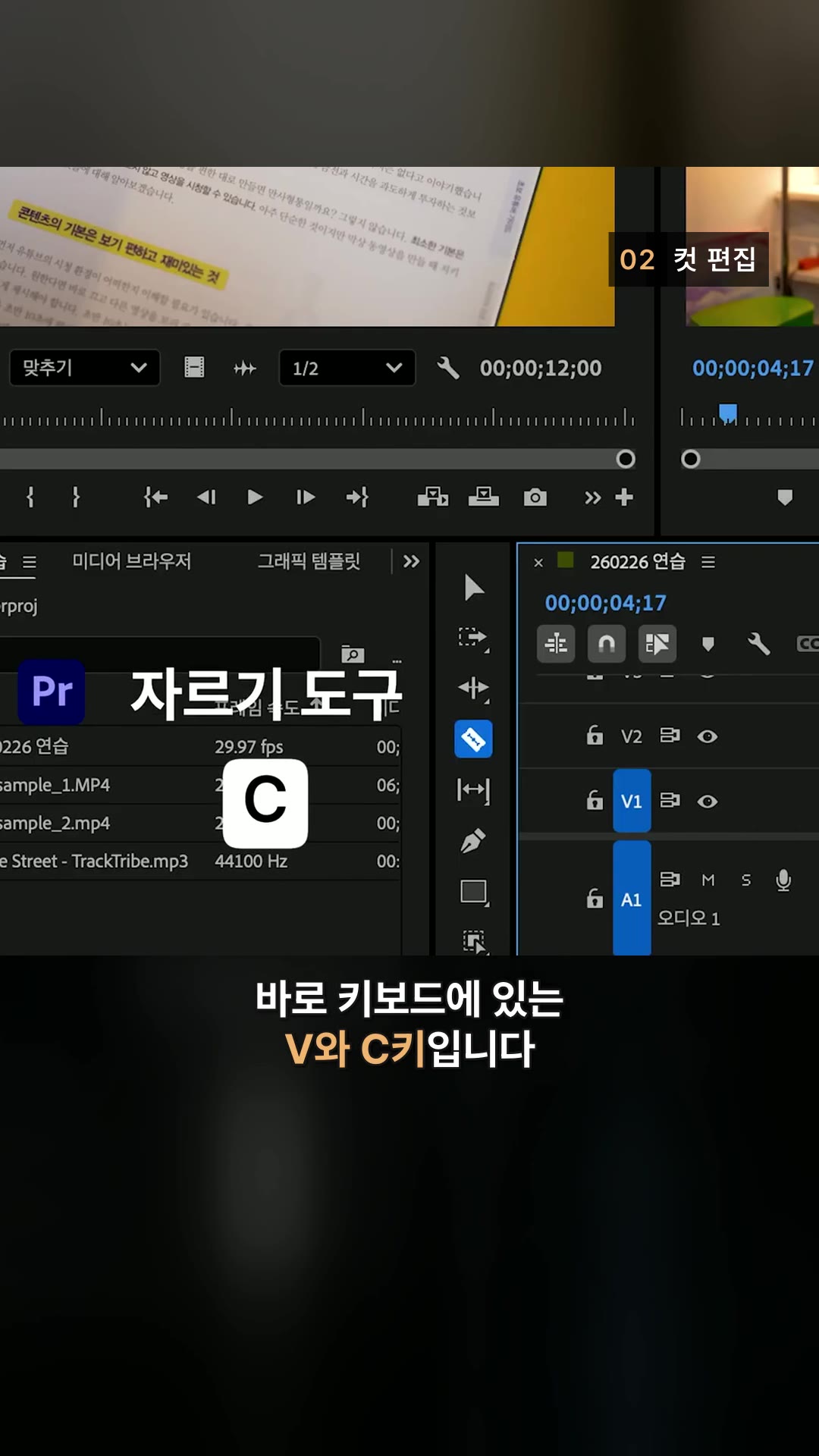Click the Overwrite edit icon
Screen dimensions: 819x1456
click(x=484, y=497)
